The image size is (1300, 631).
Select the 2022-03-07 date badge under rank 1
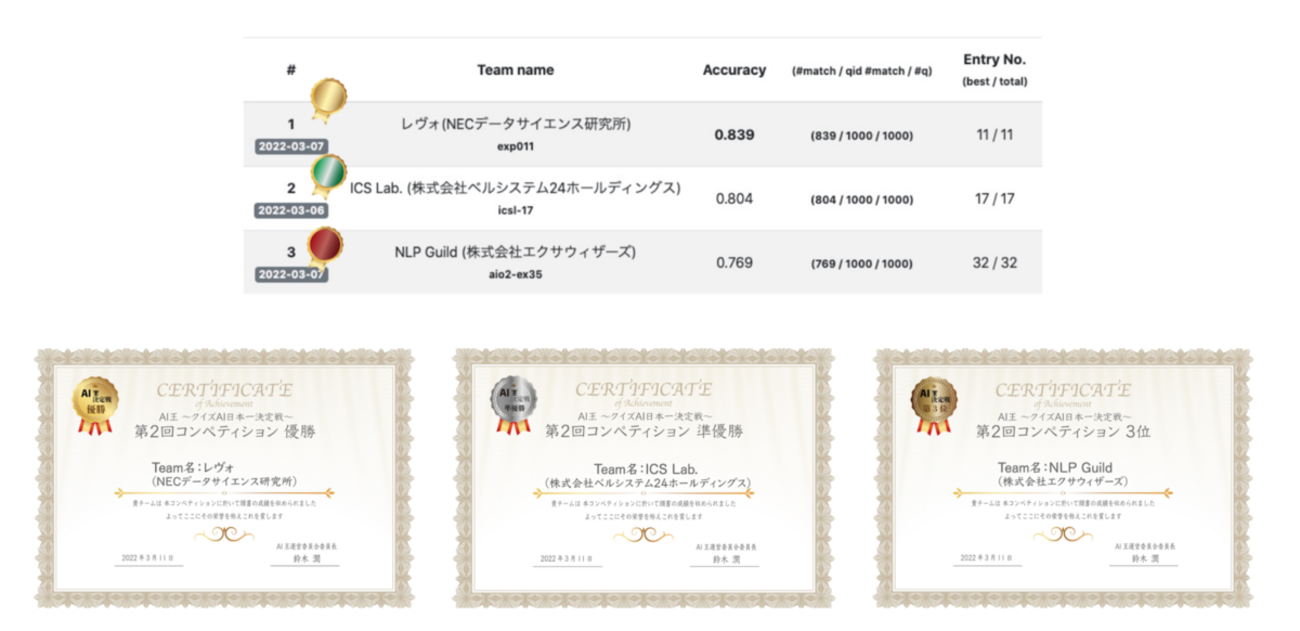(x=291, y=145)
